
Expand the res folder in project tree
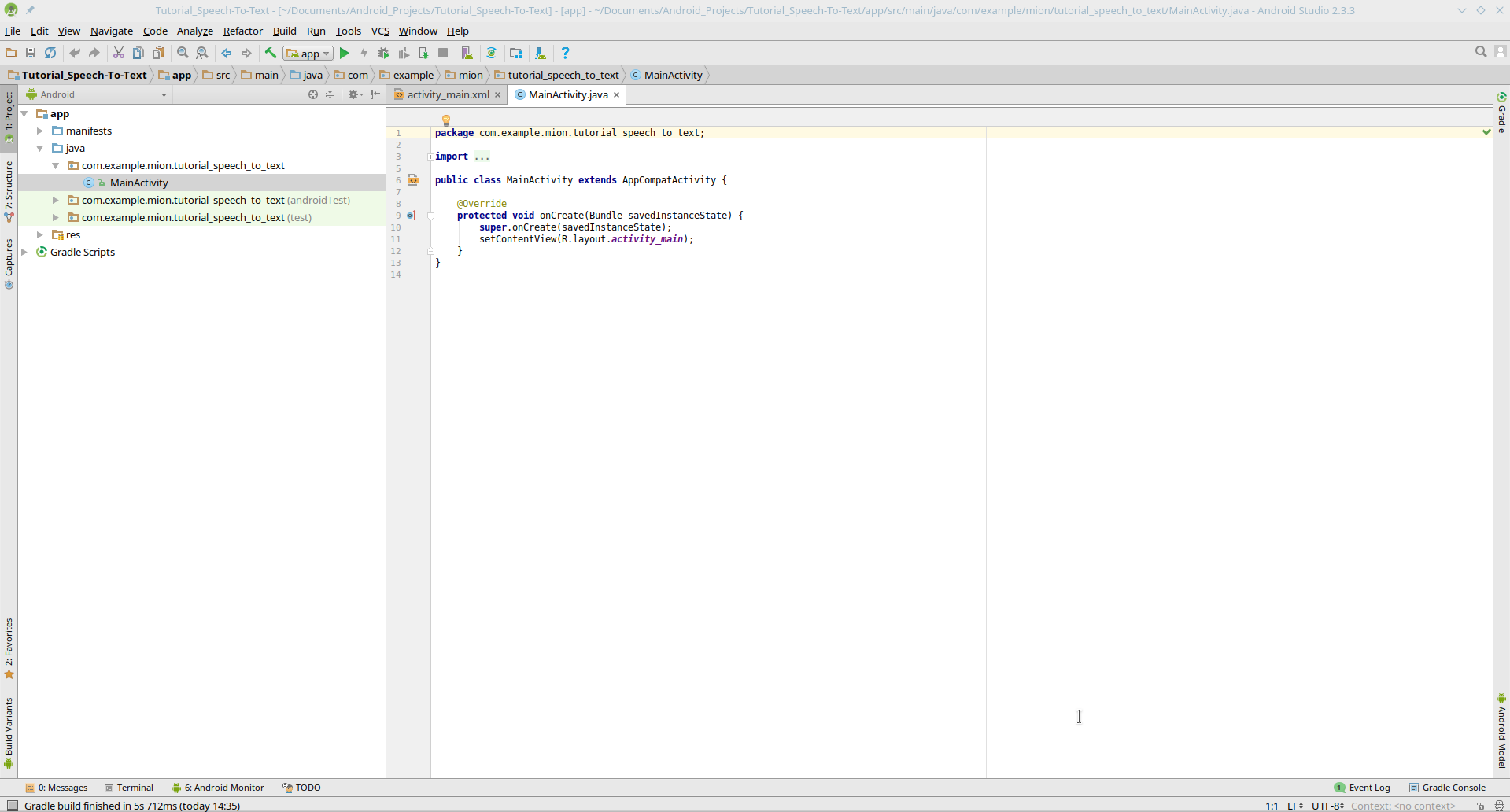[x=40, y=235]
